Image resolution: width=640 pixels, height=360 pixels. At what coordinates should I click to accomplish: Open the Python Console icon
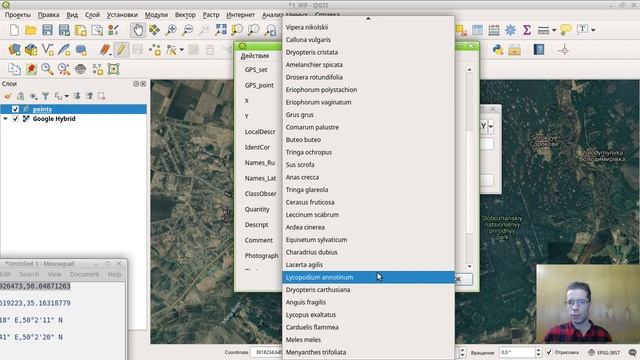(x=498, y=50)
